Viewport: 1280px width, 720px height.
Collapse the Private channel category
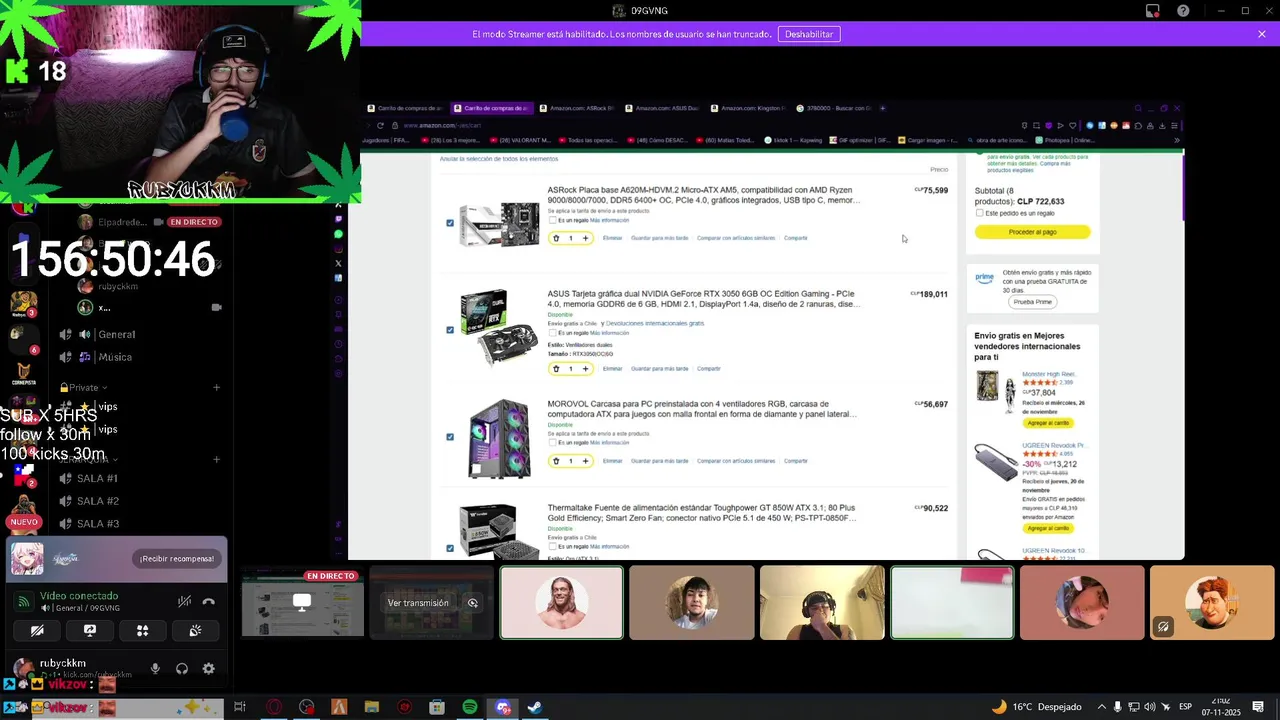(x=84, y=388)
